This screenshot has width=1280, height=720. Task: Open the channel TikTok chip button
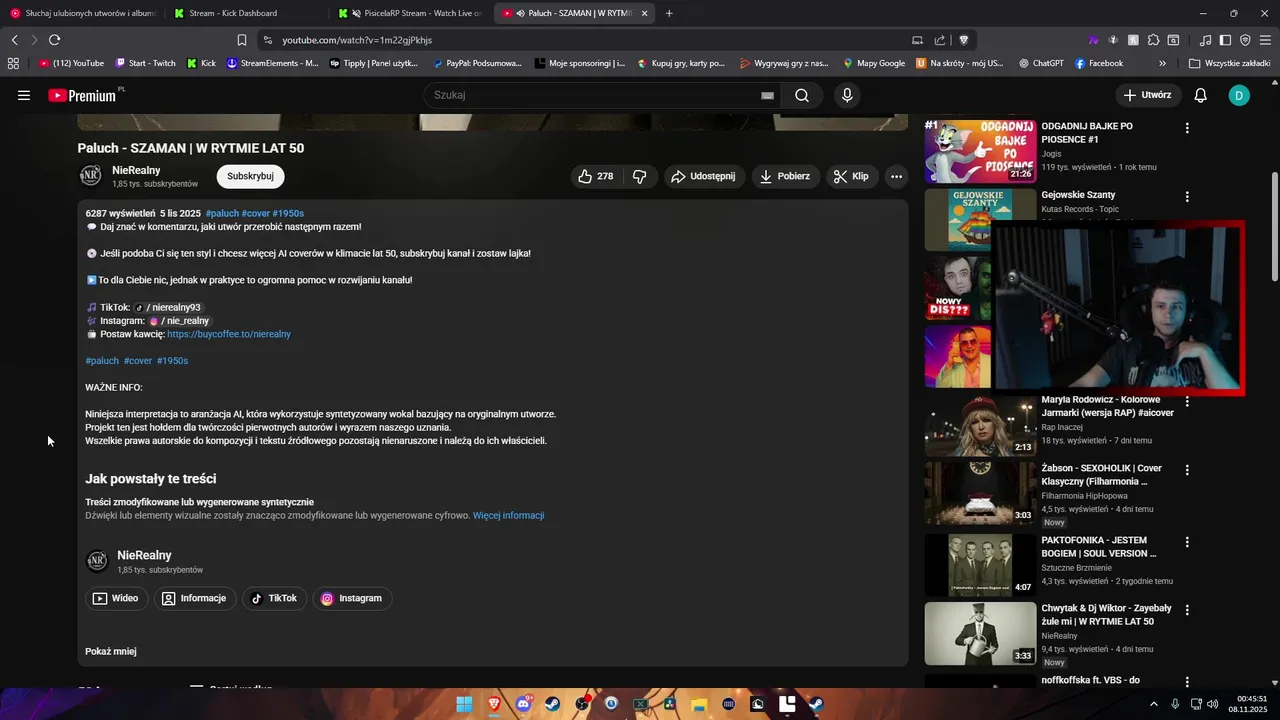[274, 598]
